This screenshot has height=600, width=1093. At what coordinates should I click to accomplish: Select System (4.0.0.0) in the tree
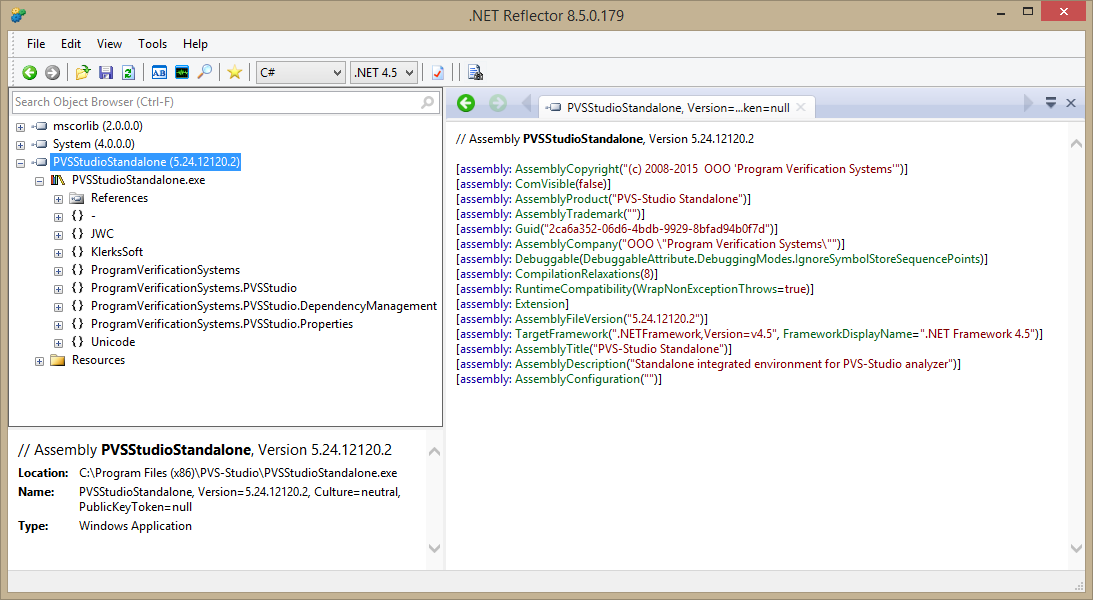coord(93,144)
